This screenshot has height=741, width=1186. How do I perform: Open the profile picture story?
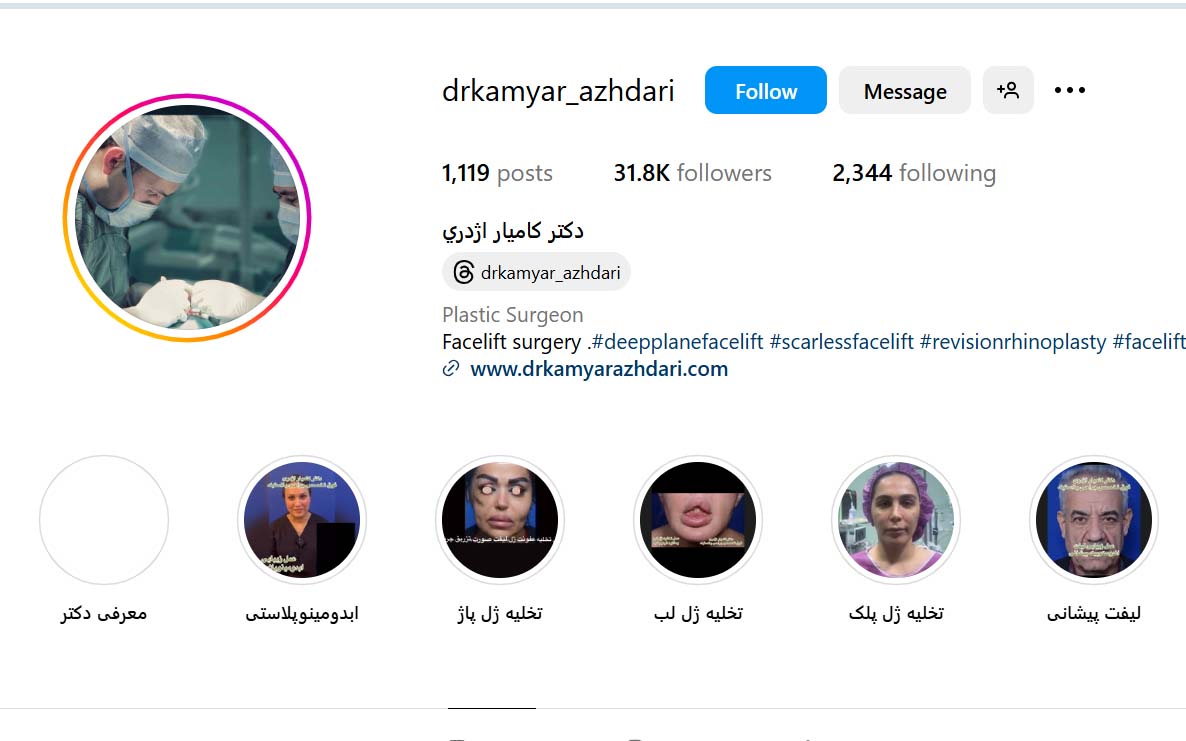[x=187, y=218]
